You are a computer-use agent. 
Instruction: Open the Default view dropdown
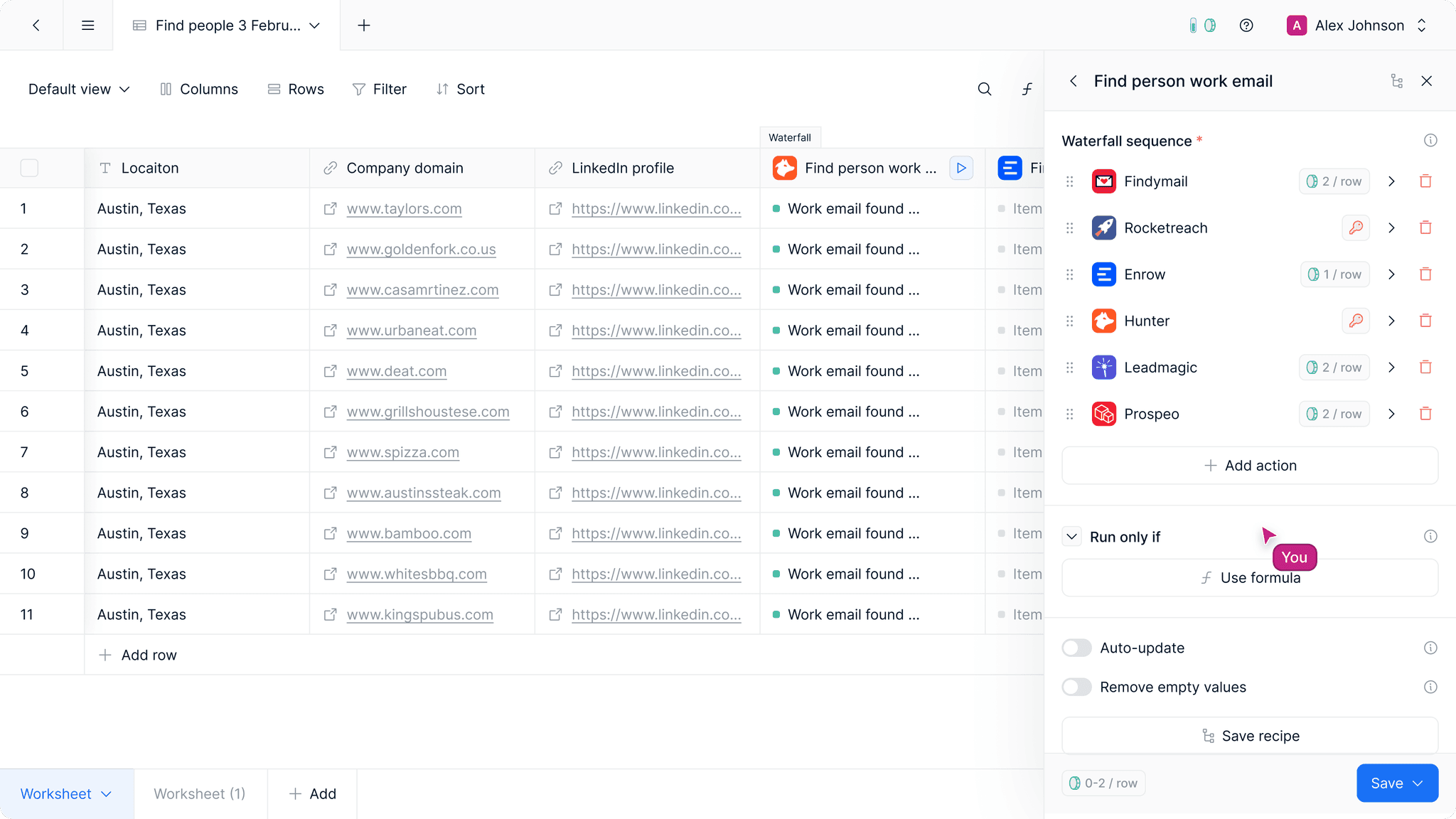click(78, 89)
